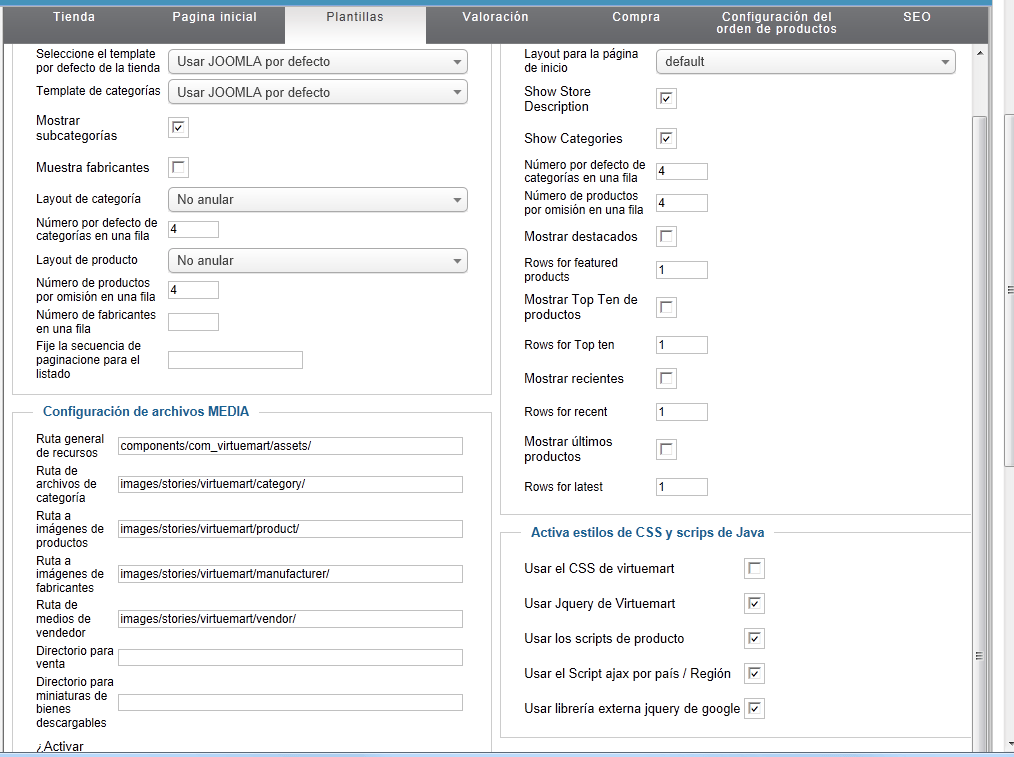Click Configuración de archivos MEDIA heading
Viewport: 1014px width, 757px height.
tap(146, 412)
